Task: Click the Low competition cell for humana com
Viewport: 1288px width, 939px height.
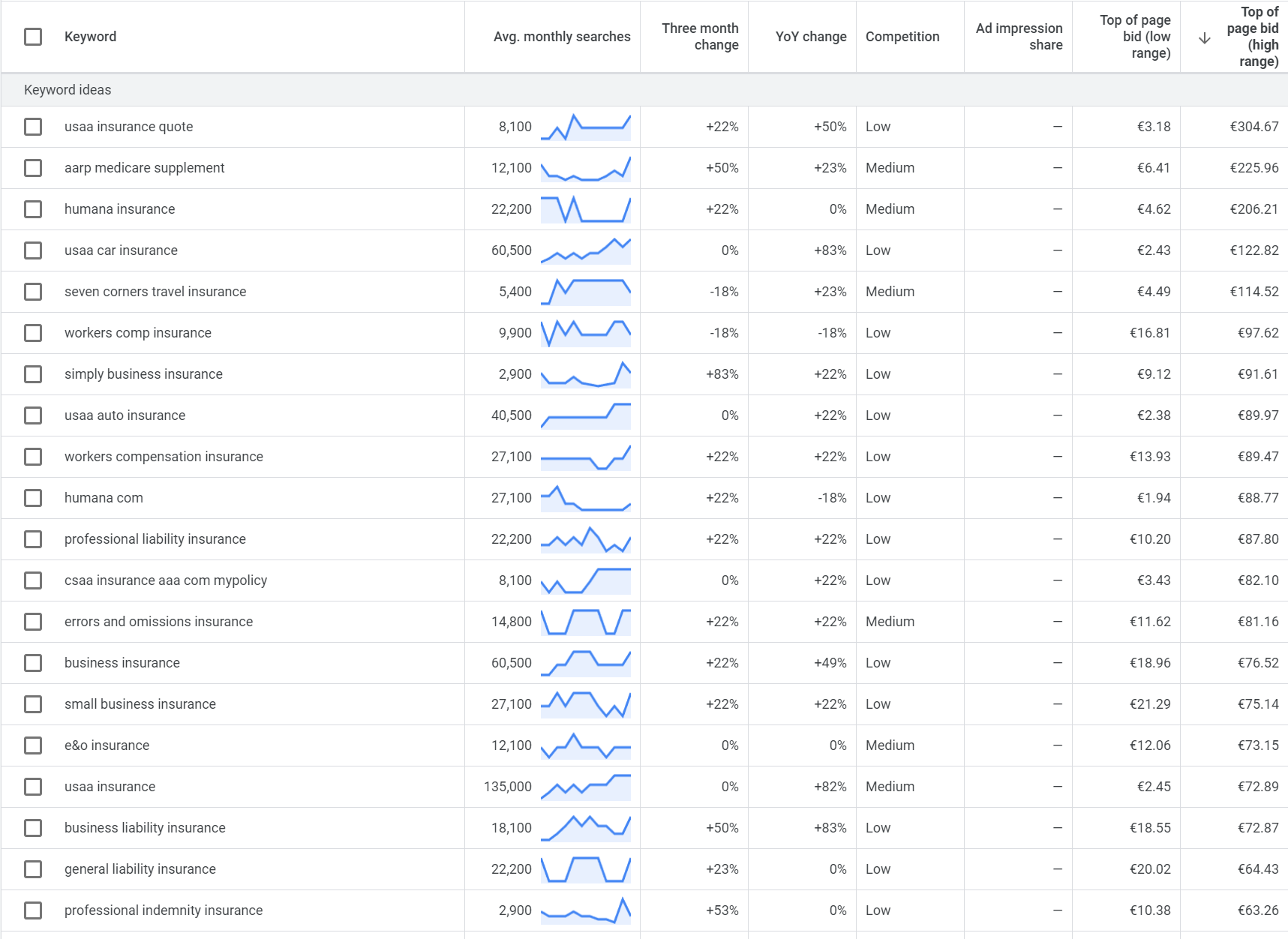Action: tap(878, 498)
